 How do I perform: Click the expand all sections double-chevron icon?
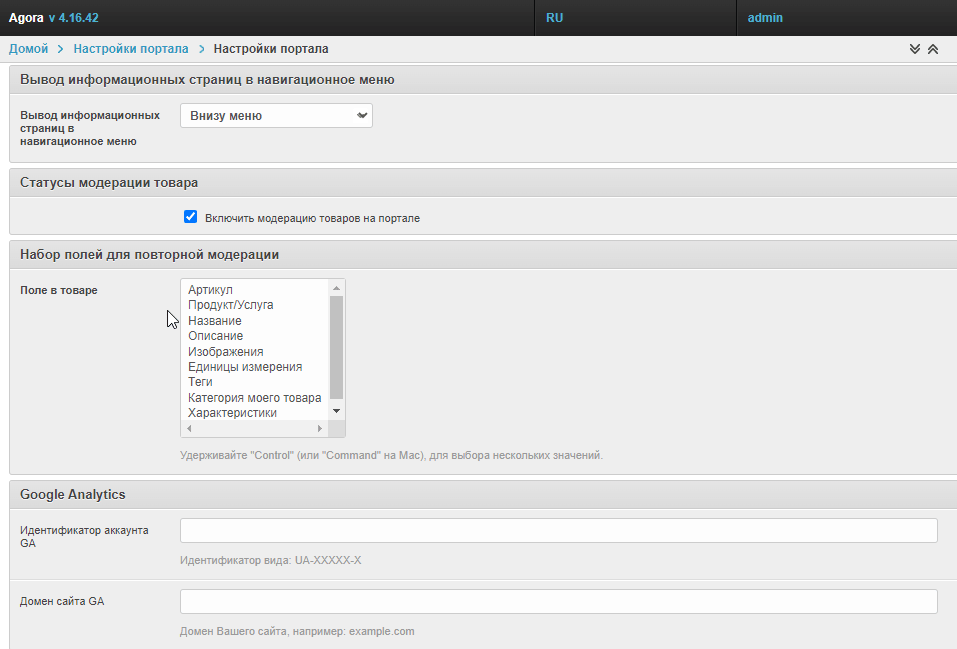tap(914, 49)
